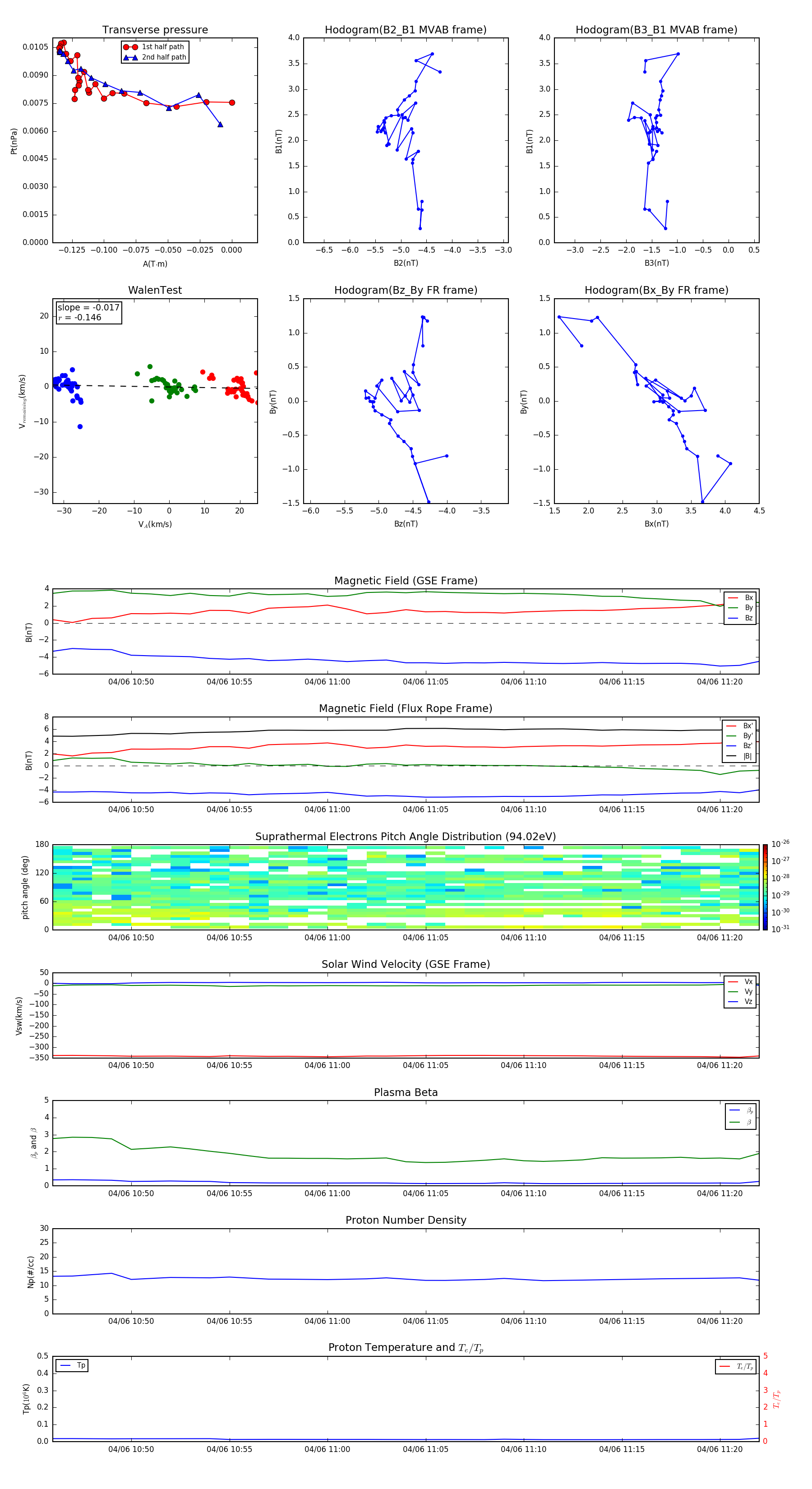Click the 'Pt(nPa)' axis label
The height and width of the screenshot is (1489, 812).
[x=14, y=141]
